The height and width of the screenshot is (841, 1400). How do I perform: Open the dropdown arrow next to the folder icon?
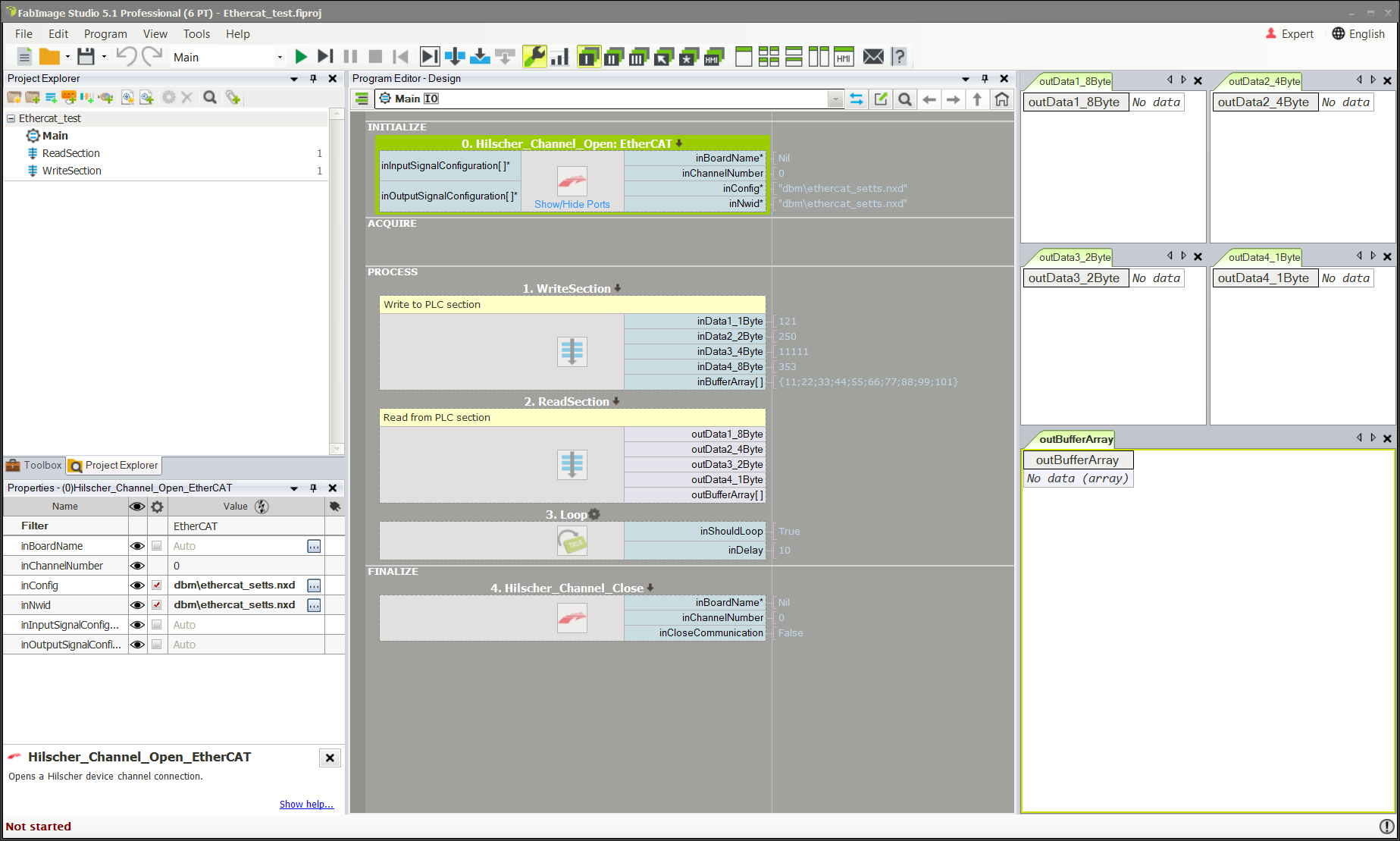coord(67,57)
